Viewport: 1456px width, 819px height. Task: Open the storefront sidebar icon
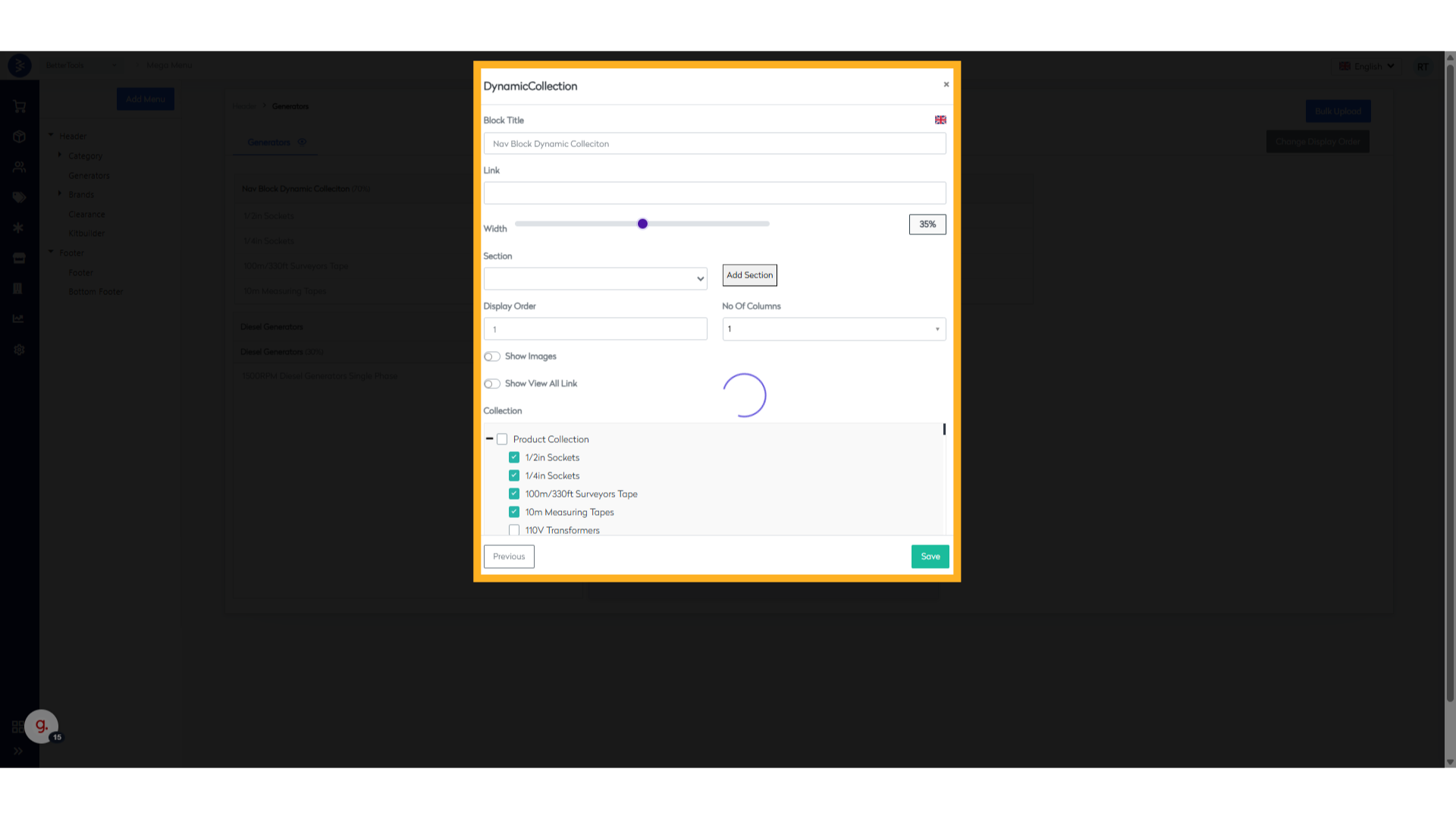pyautogui.click(x=20, y=259)
